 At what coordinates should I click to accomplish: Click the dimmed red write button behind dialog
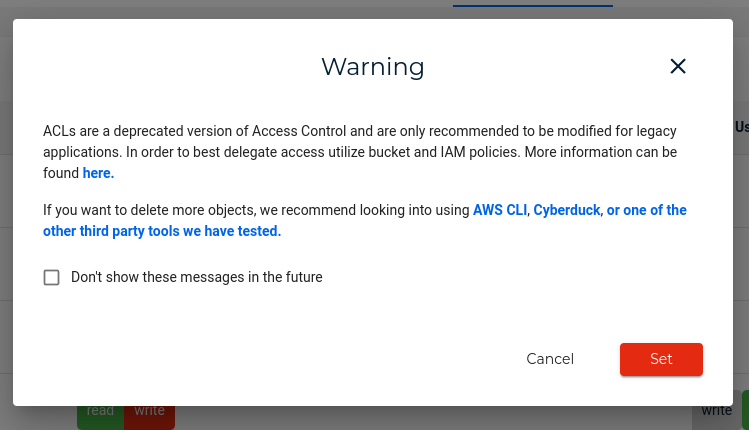tap(150, 415)
